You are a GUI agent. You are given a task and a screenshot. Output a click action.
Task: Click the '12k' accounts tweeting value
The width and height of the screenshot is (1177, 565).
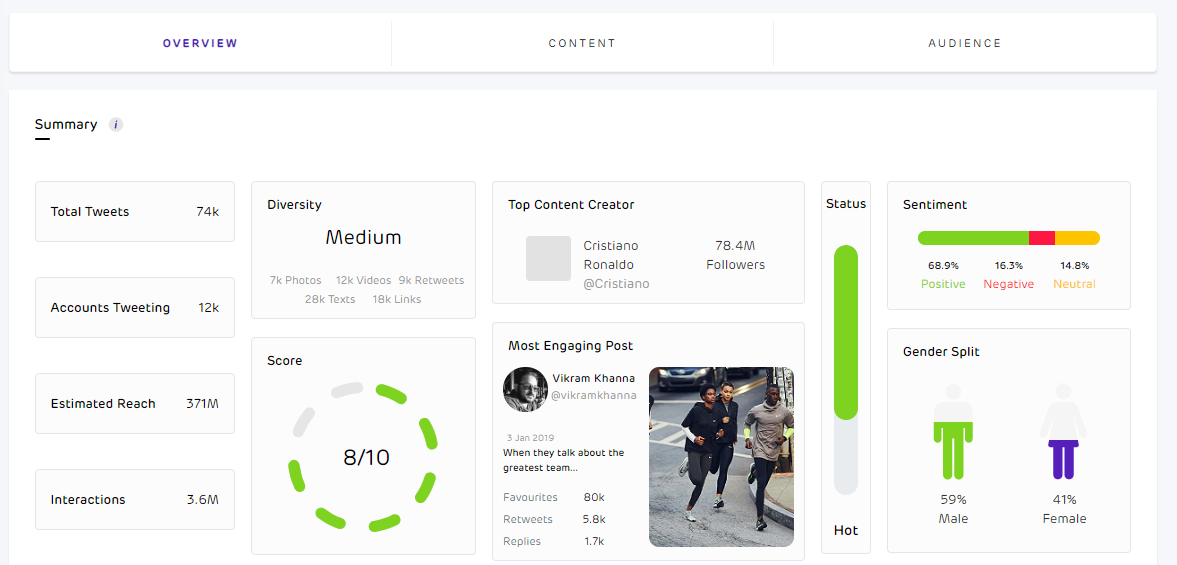[x=209, y=308]
